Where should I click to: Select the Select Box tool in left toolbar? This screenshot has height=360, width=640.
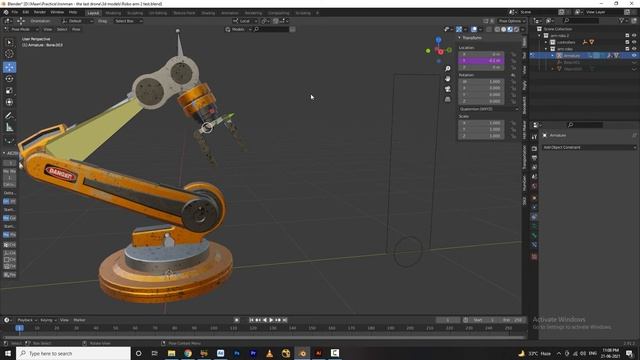[x=9, y=42]
